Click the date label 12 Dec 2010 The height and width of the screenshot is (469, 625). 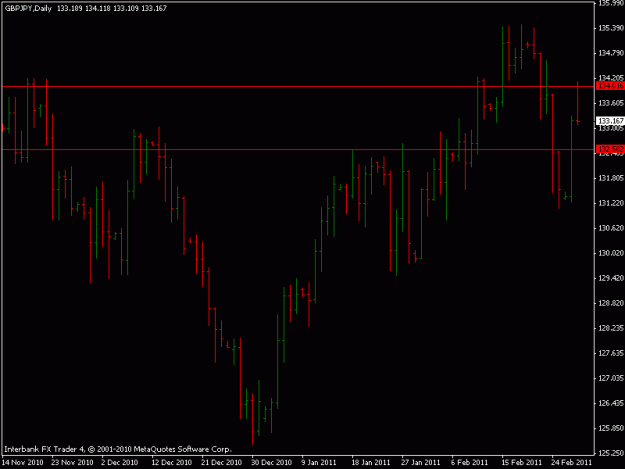[172, 462]
